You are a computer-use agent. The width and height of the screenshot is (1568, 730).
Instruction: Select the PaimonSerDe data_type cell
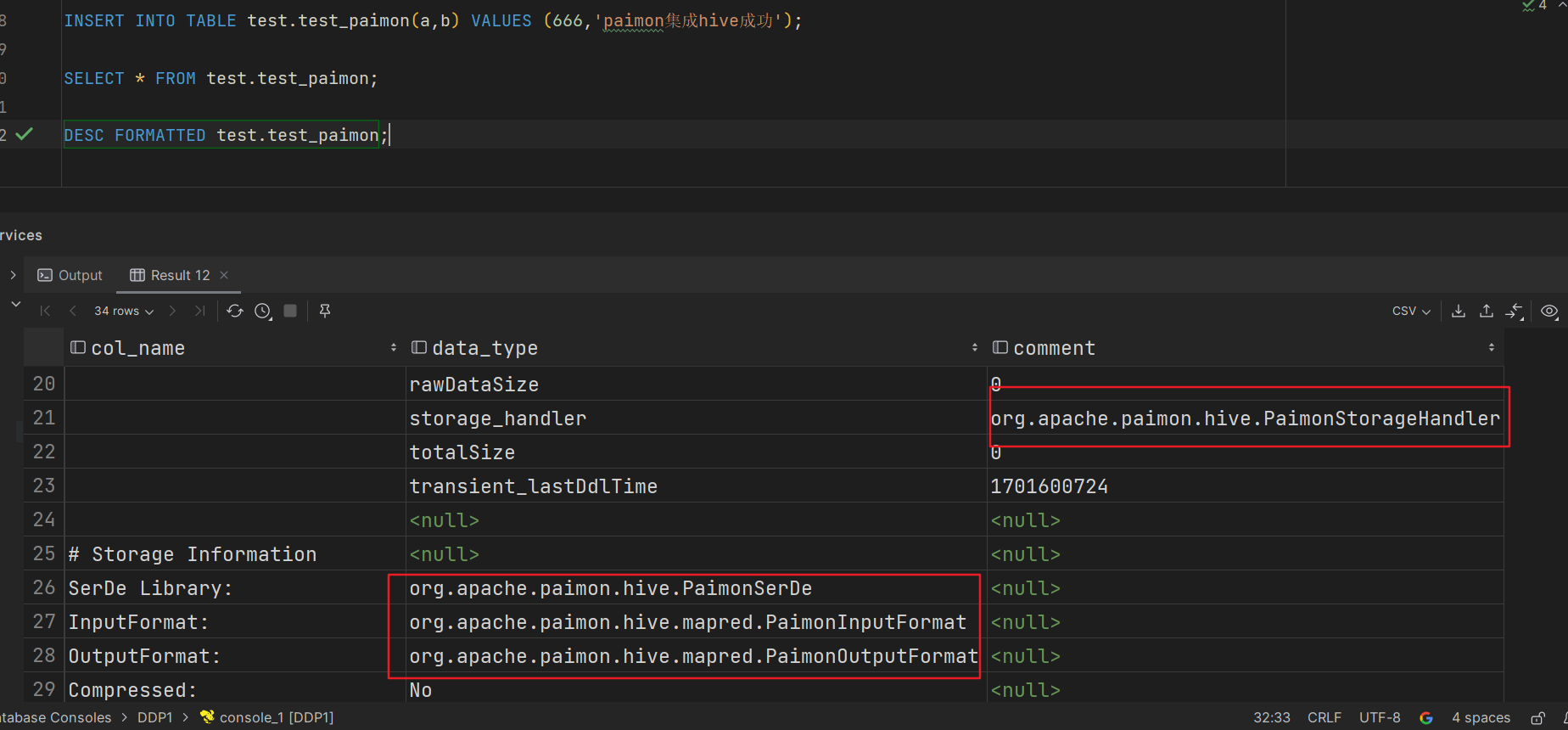[x=696, y=587]
